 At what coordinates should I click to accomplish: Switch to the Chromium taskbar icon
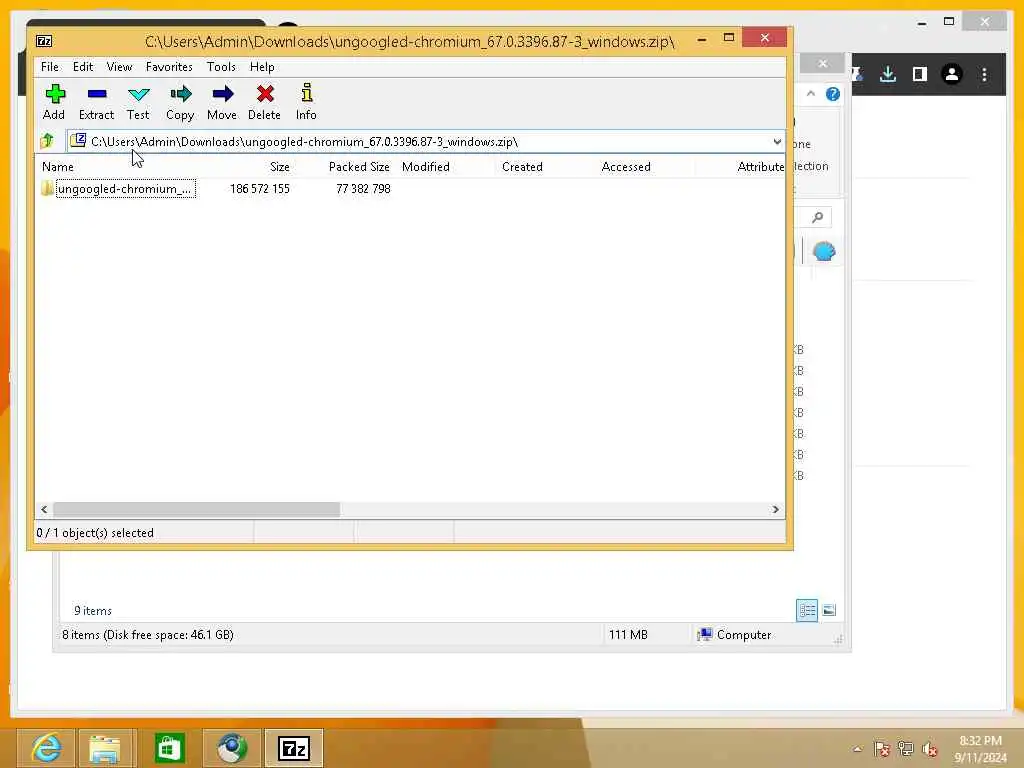point(232,748)
